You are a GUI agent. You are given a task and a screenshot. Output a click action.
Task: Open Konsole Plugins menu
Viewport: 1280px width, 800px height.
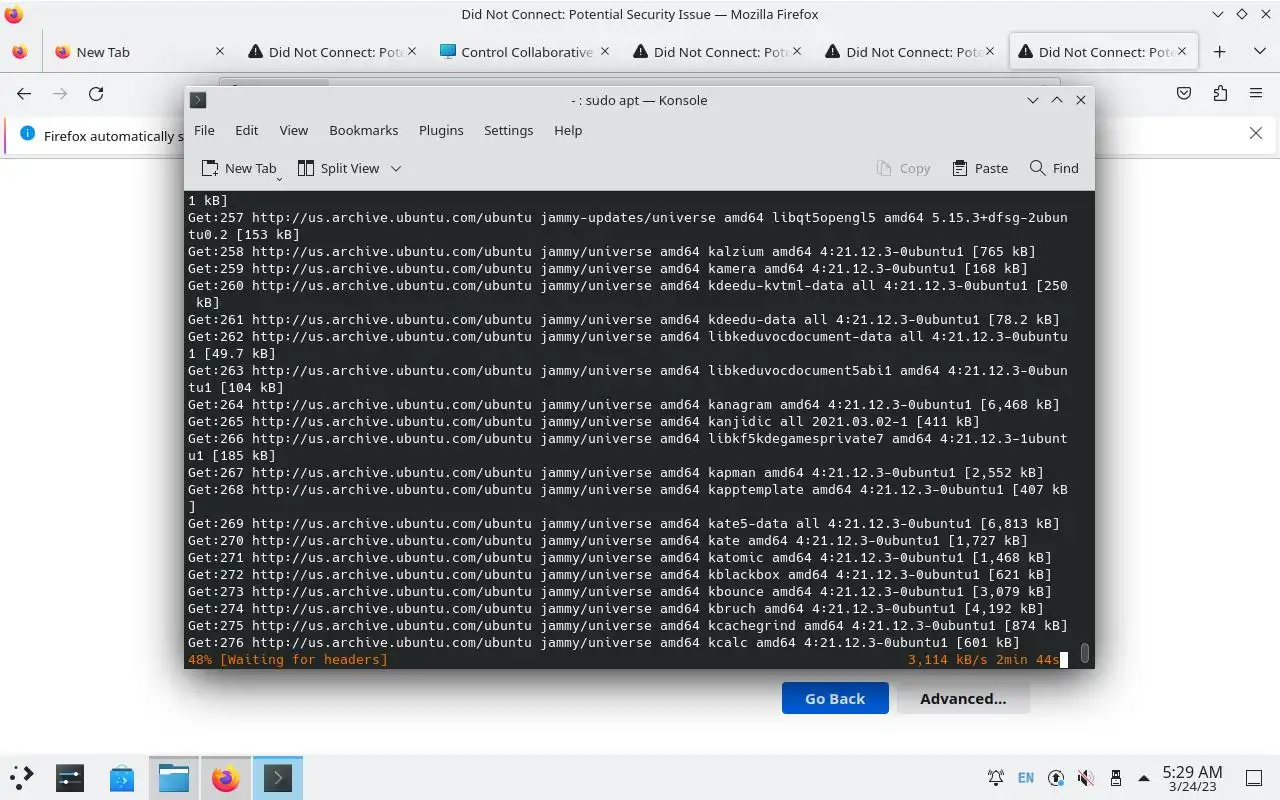click(x=441, y=130)
